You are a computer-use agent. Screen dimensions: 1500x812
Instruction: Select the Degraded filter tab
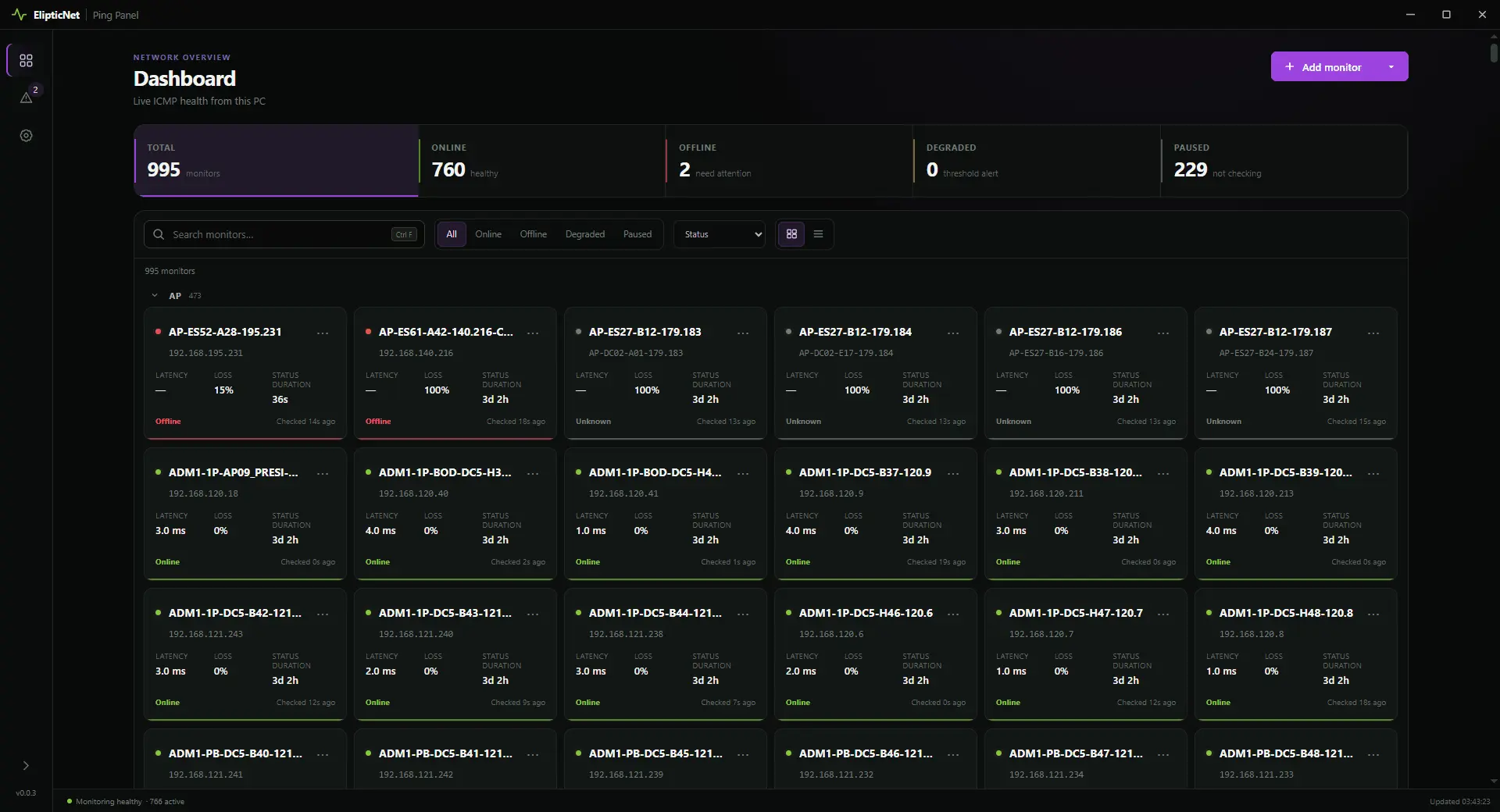585,234
